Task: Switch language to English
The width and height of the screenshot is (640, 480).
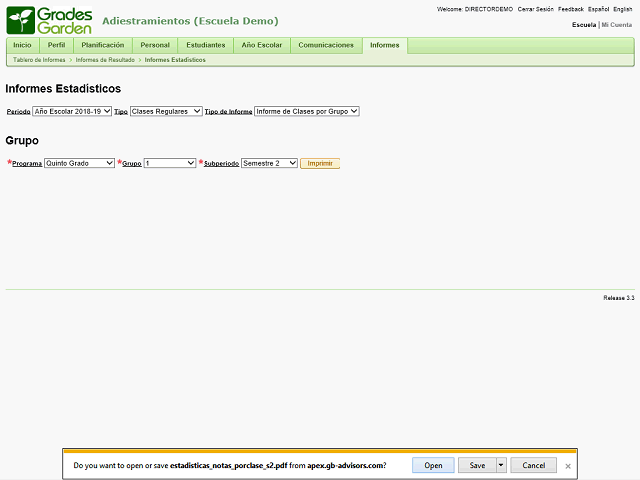Action: (622, 9)
